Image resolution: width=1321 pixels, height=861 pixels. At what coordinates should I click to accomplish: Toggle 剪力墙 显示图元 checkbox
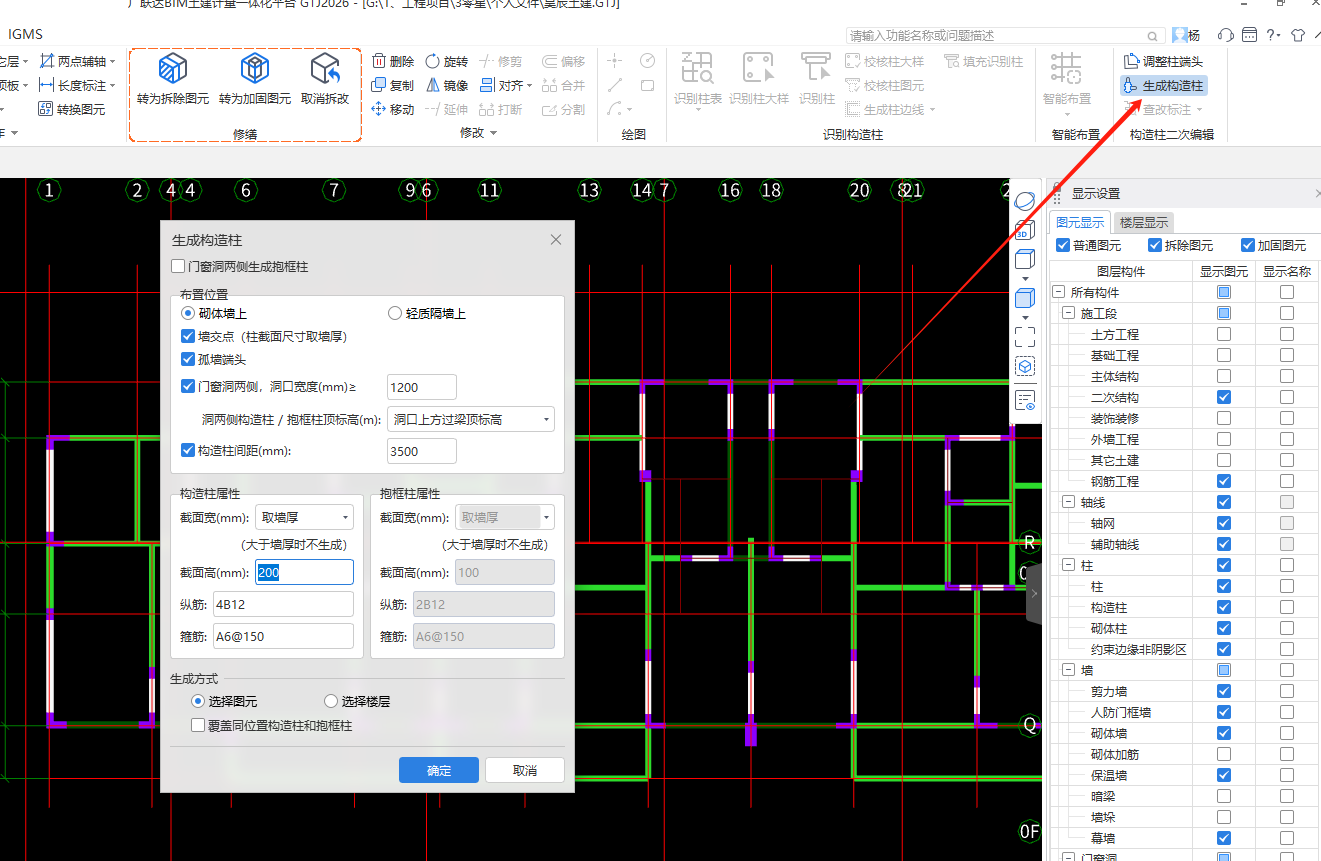pos(1224,691)
